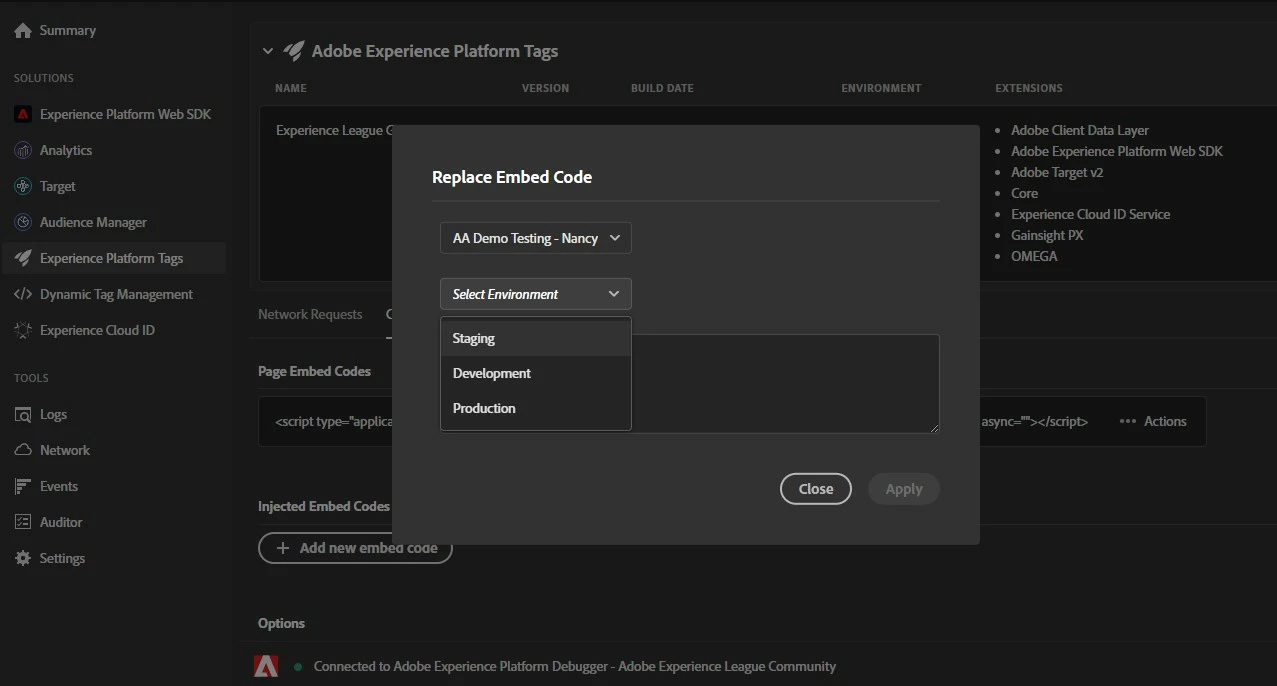1277x686 pixels.
Task: Click Adobe Experience Platform Web SDK extension
Action: pos(1117,151)
